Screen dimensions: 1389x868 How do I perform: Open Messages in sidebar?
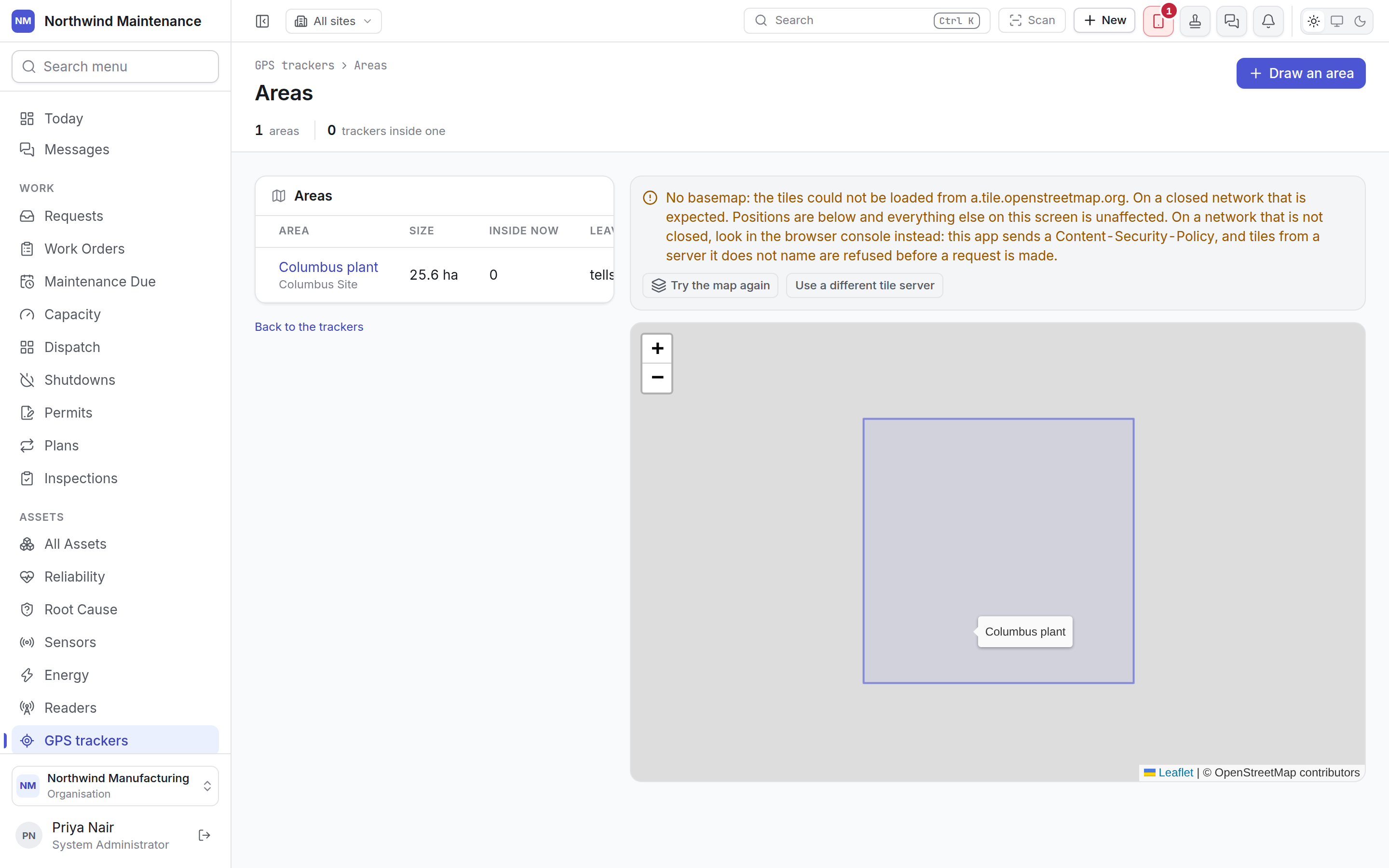point(115,149)
